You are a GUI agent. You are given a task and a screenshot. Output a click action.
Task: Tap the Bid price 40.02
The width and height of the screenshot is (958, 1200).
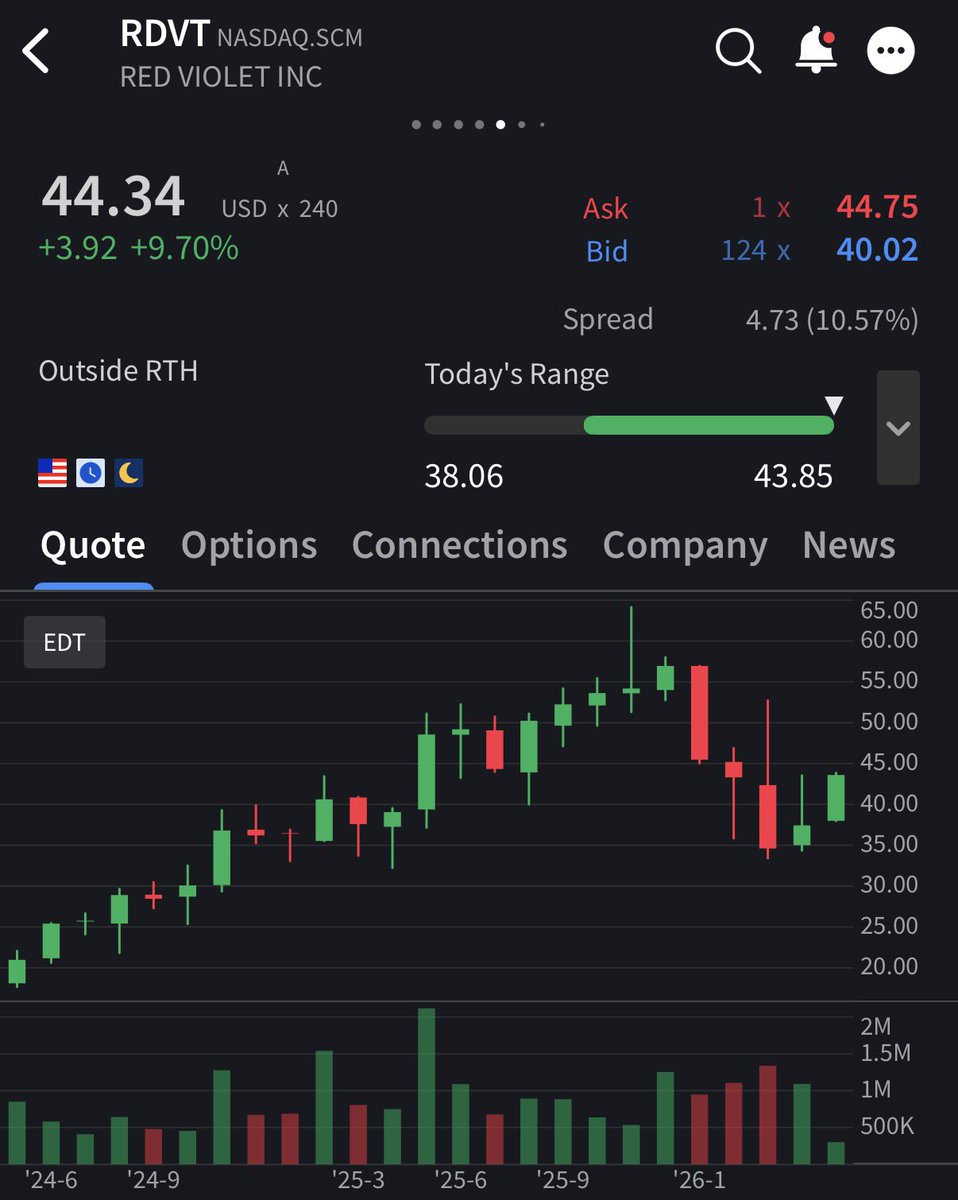pos(877,250)
